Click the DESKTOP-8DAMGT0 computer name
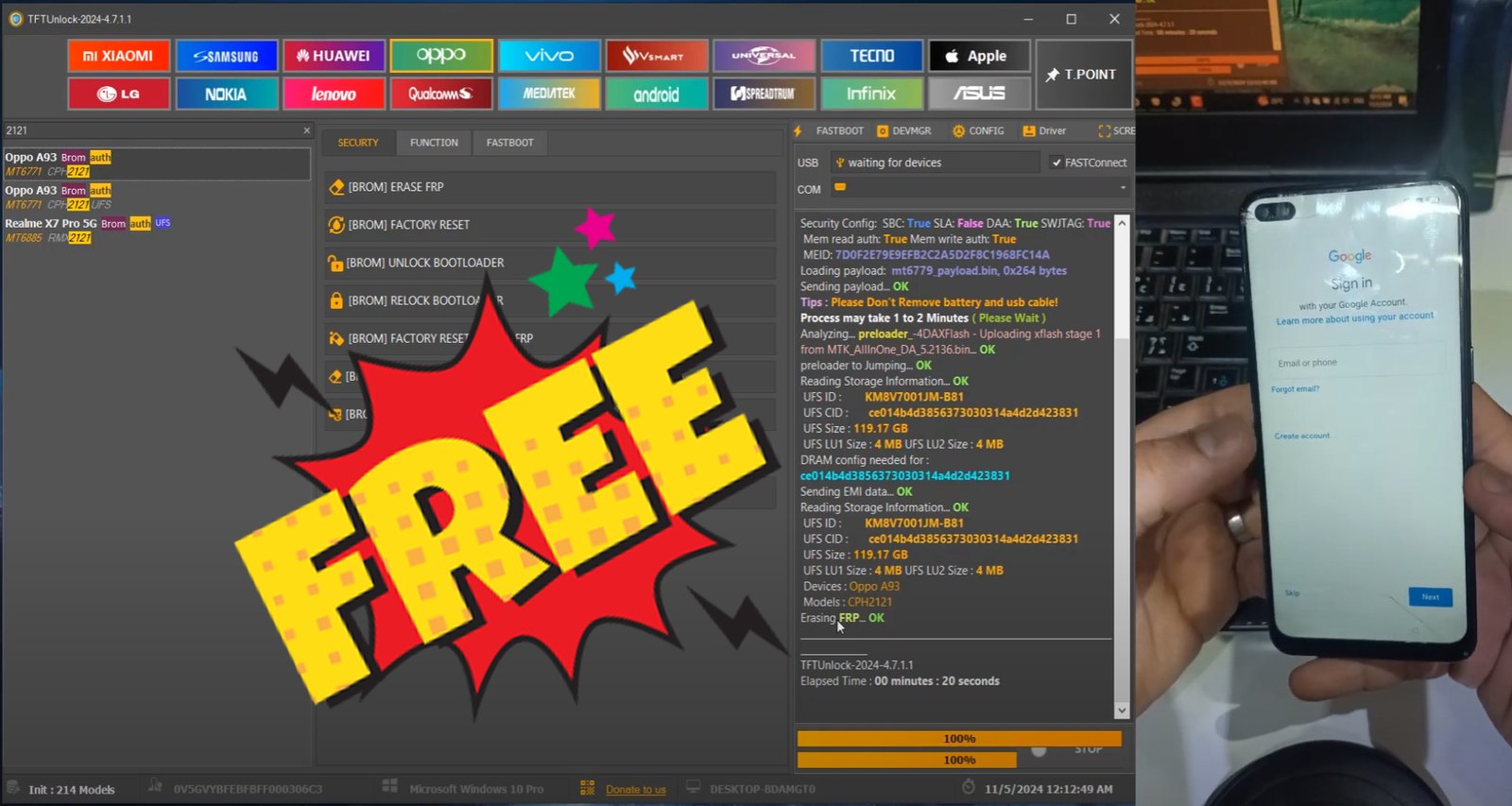Viewport: 1512px width, 806px height. click(763, 789)
